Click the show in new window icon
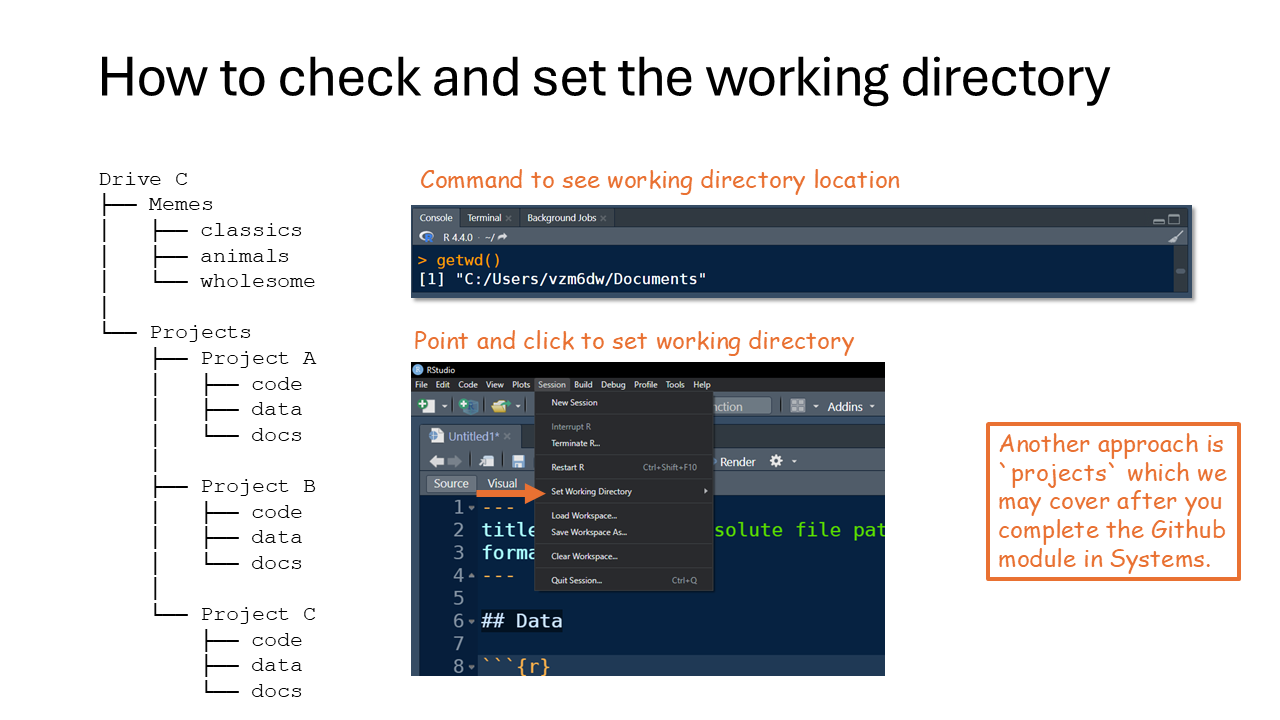 pyautogui.click(x=486, y=461)
